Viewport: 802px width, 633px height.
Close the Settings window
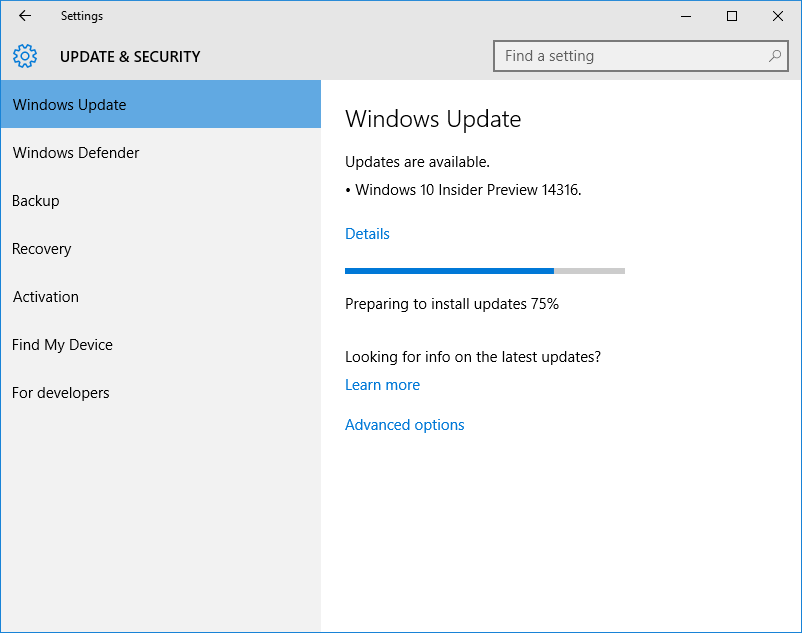click(778, 16)
